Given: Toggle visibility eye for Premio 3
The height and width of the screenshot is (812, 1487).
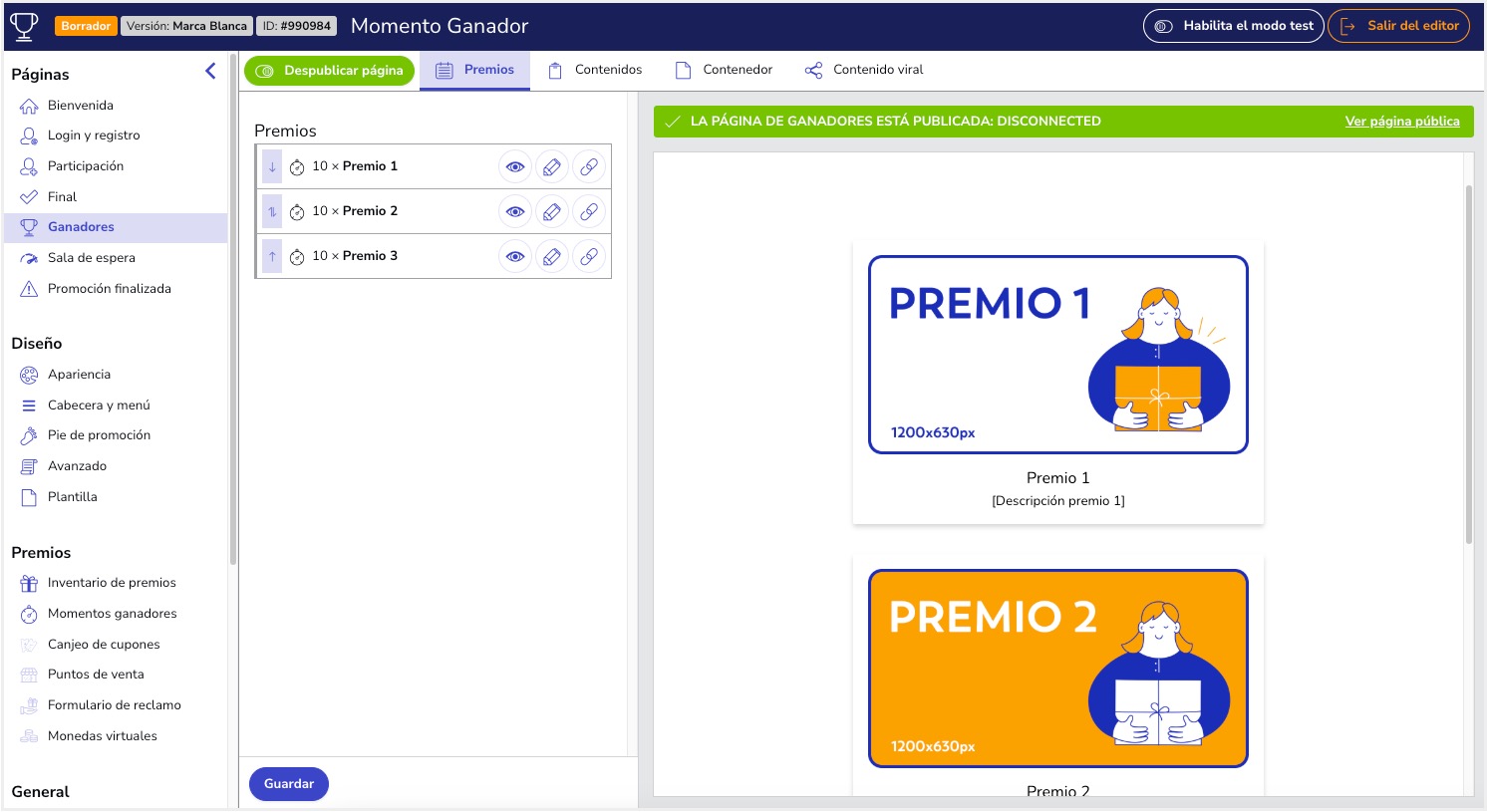Looking at the screenshot, I should pyautogui.click(x=515, y=257).
